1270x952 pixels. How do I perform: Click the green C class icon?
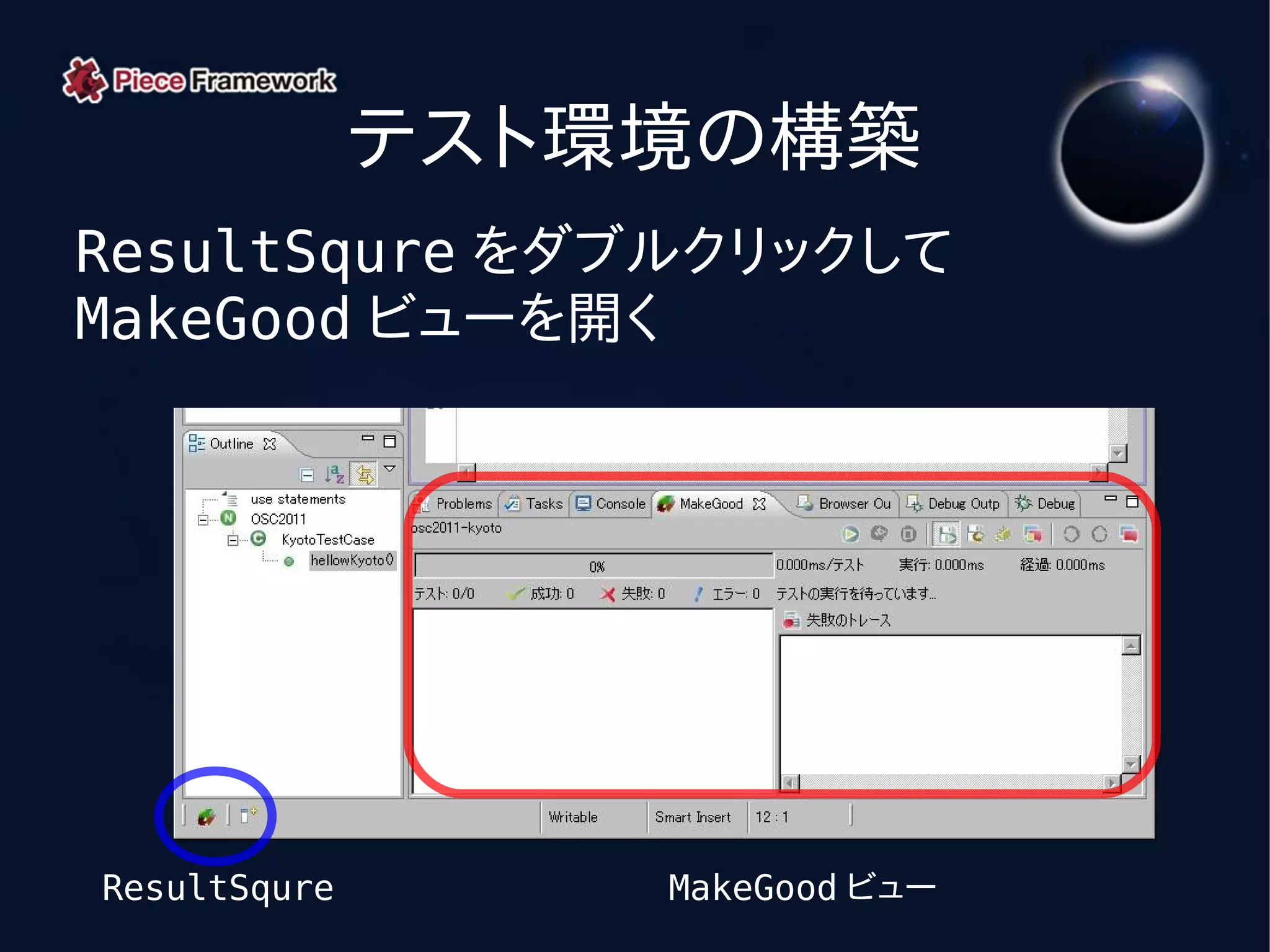point(258,538)
